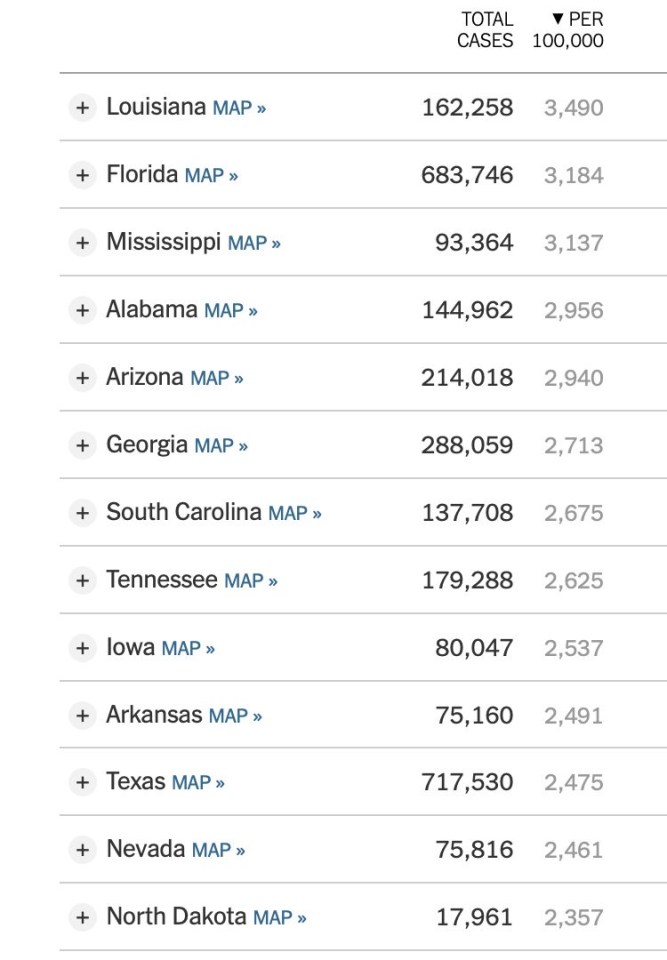Expand the Louisiana row plus icon
The width and height of the screenshot is (667, 960).
(x=82, y=108)
